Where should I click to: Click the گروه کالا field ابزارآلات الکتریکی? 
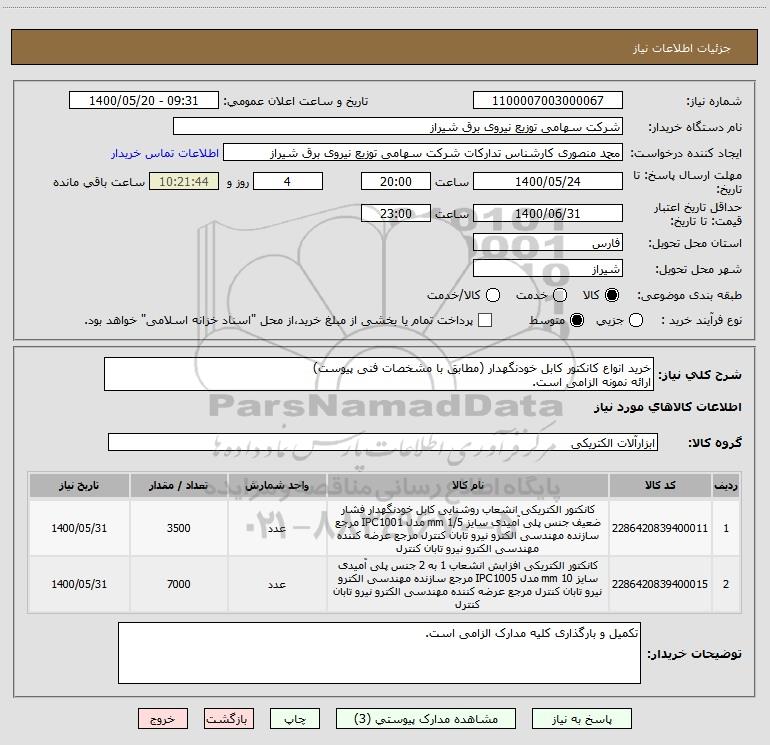coord(383,442)
